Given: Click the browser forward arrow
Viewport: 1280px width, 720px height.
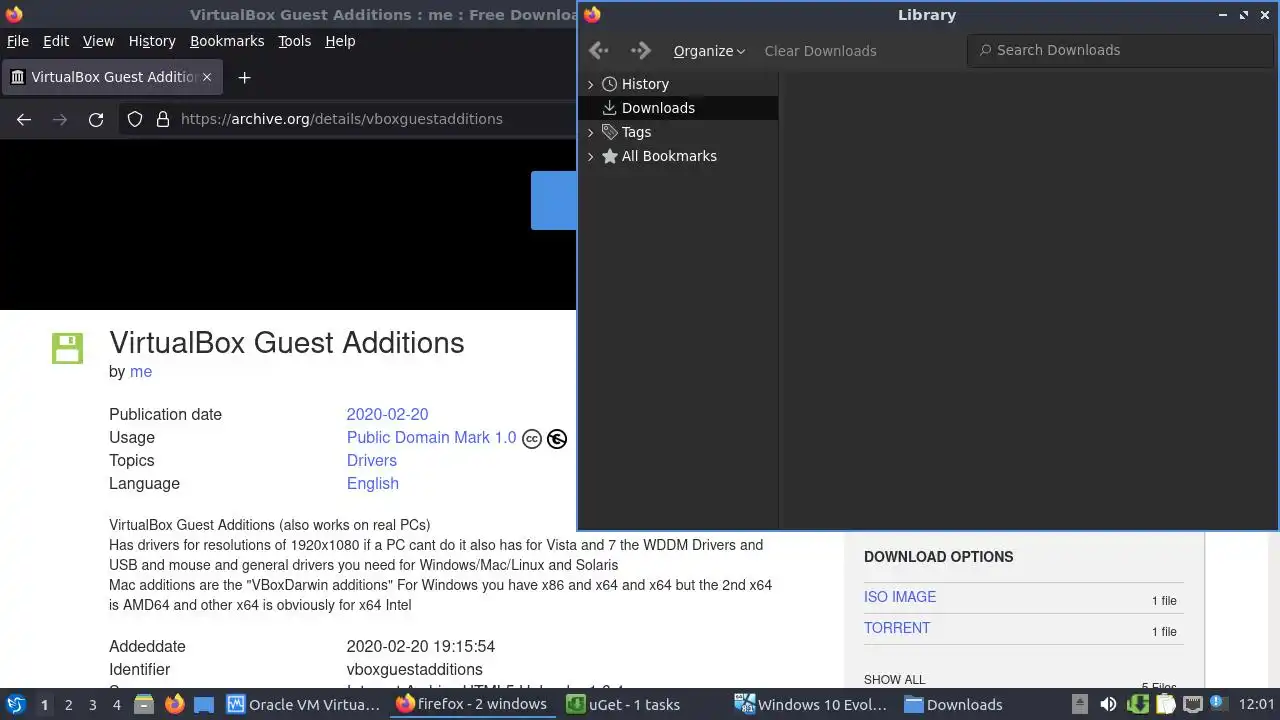Looking at the screenshot, I should pyautogui.click(x=60, y=119).
